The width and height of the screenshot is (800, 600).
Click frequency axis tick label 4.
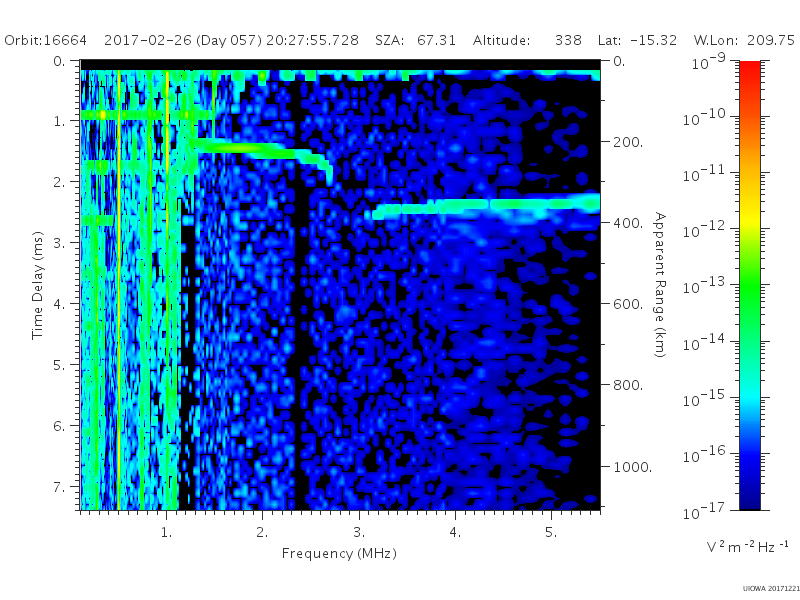pos(455,533)
